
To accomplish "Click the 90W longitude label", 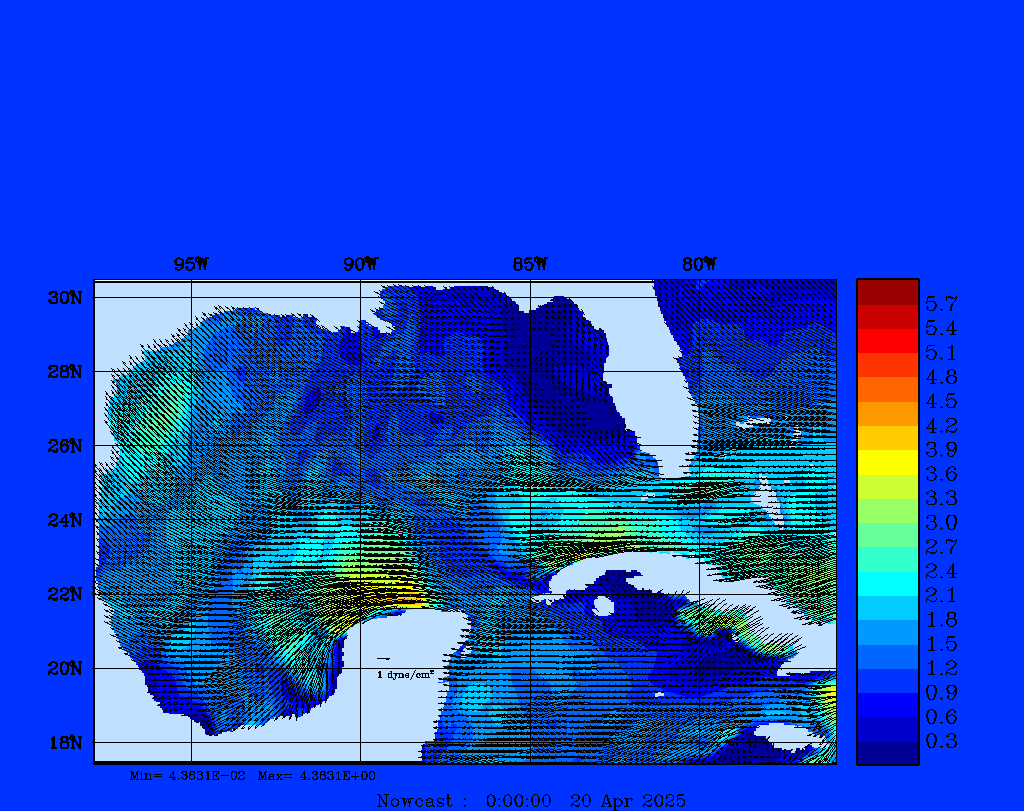I will click(x=360, y=264).
